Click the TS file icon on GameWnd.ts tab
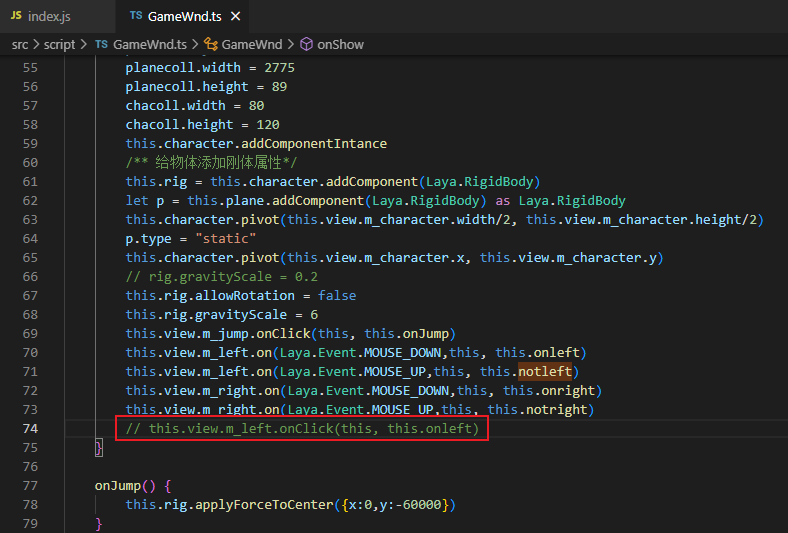The image size is (788, 533). 136,16
